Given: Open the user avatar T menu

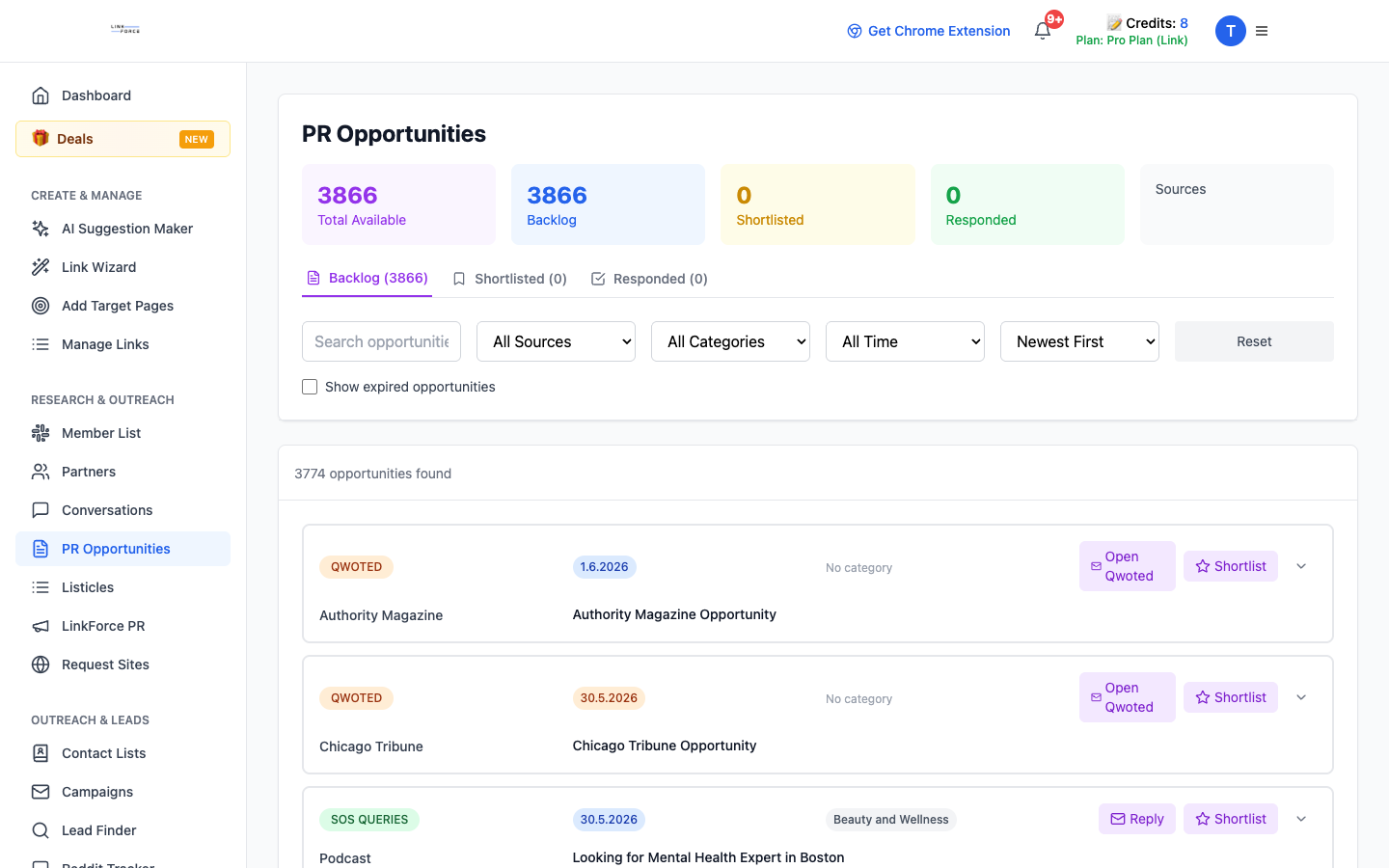Looking at the screenshot, I should point(1230,31).
